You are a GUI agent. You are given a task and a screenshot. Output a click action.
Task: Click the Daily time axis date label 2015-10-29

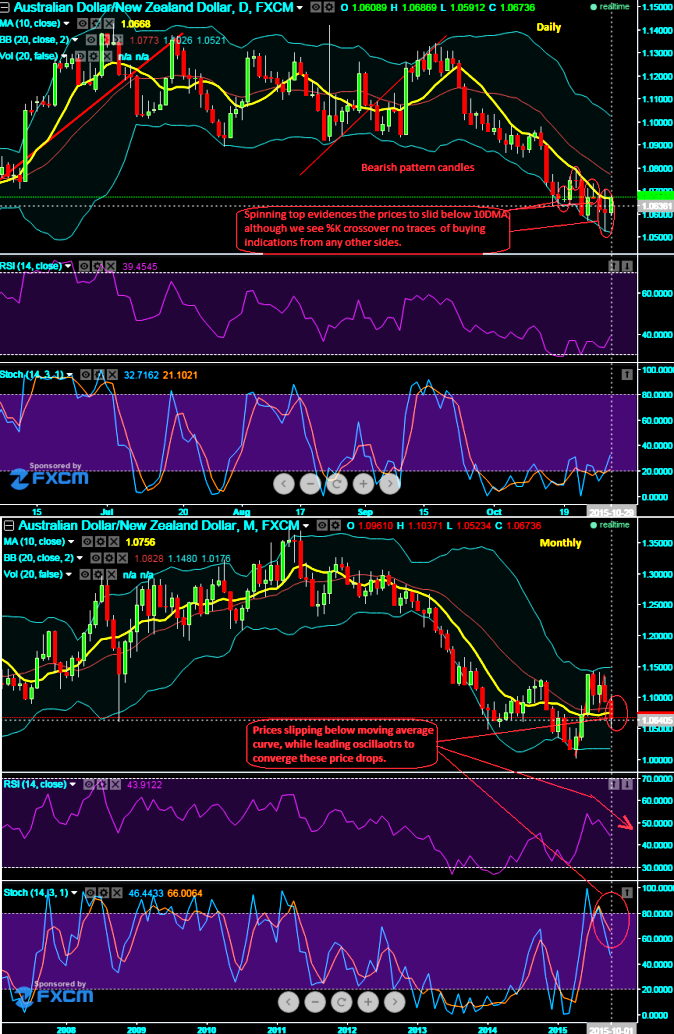(x=611, y=512)
